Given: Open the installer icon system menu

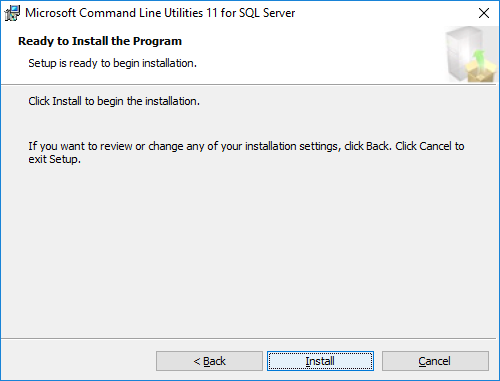Looking at the screenshot, I should point(12,13).
